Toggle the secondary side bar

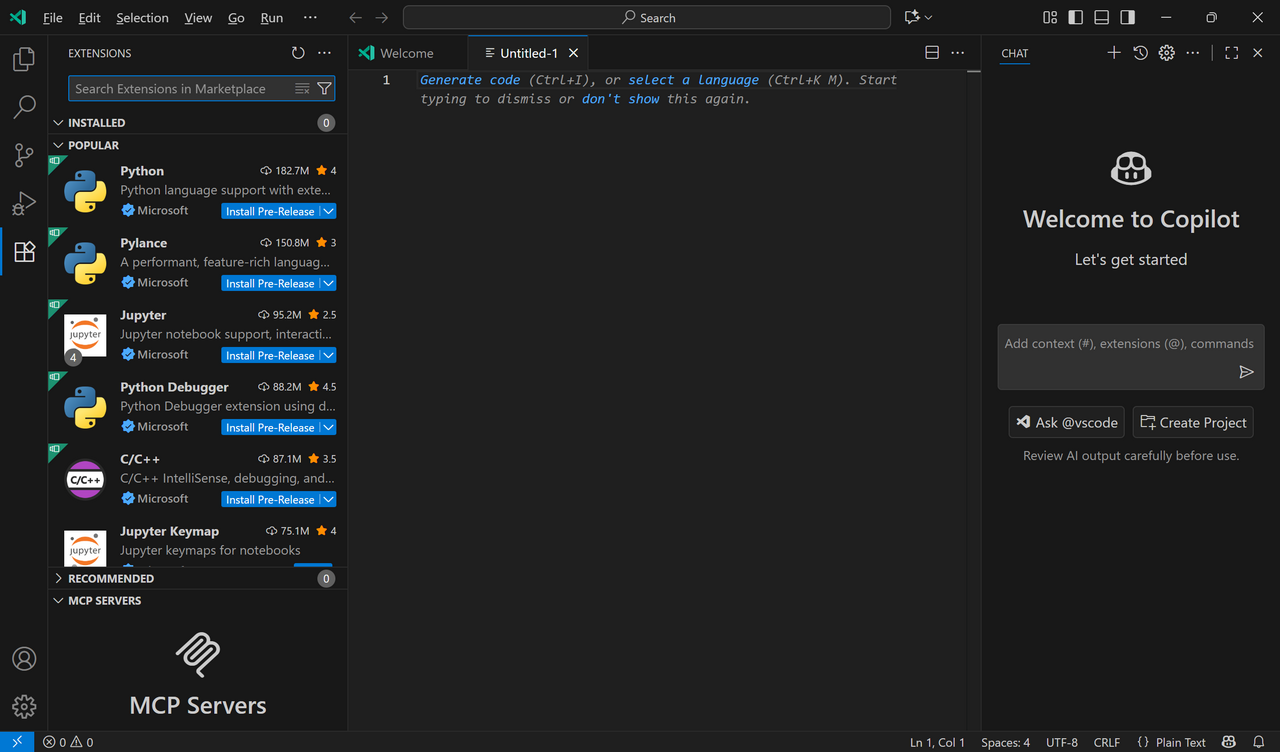(1128, 17)
